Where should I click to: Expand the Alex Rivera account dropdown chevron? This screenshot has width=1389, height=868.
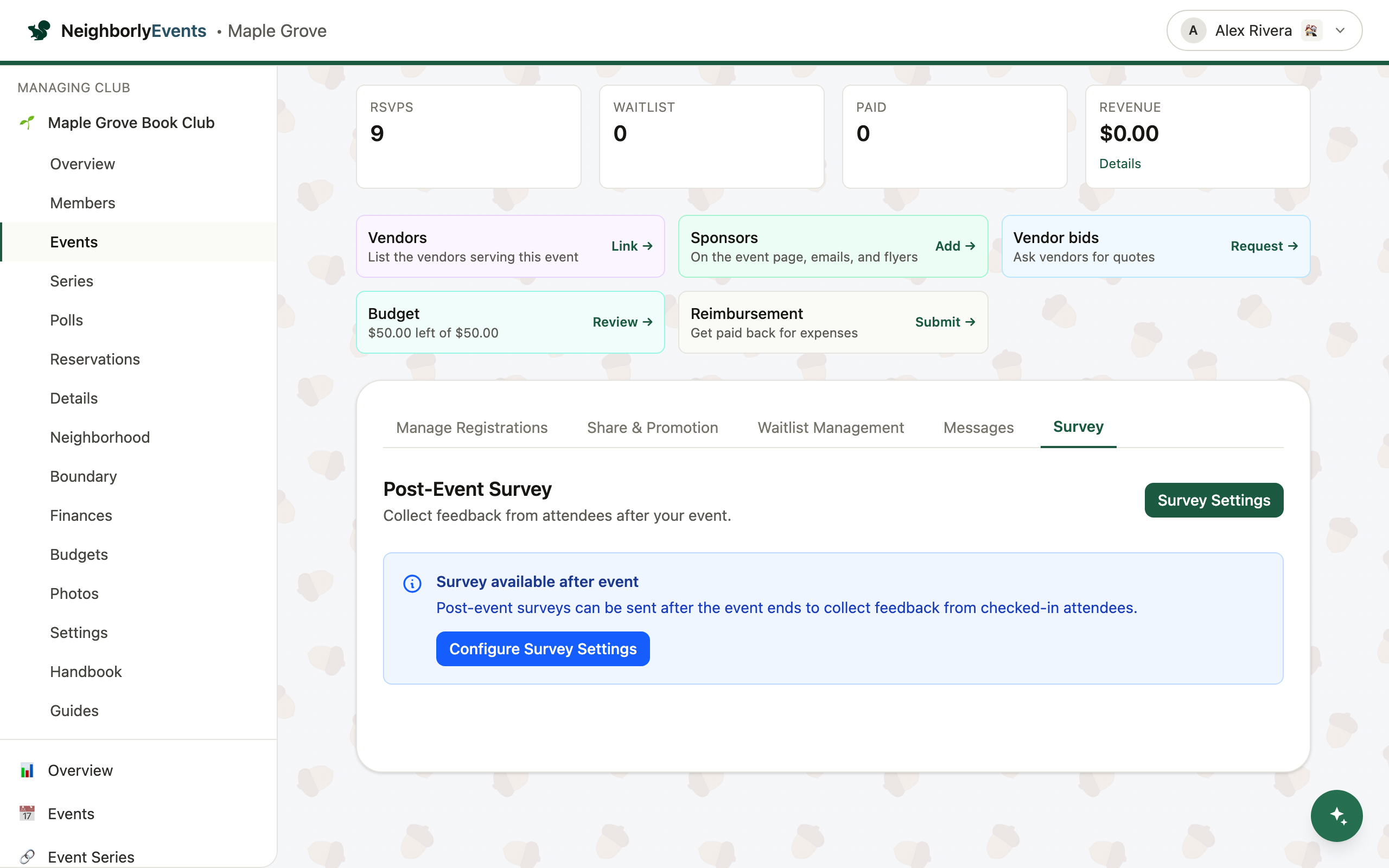pyautogui.click(x=1340, y=30)
